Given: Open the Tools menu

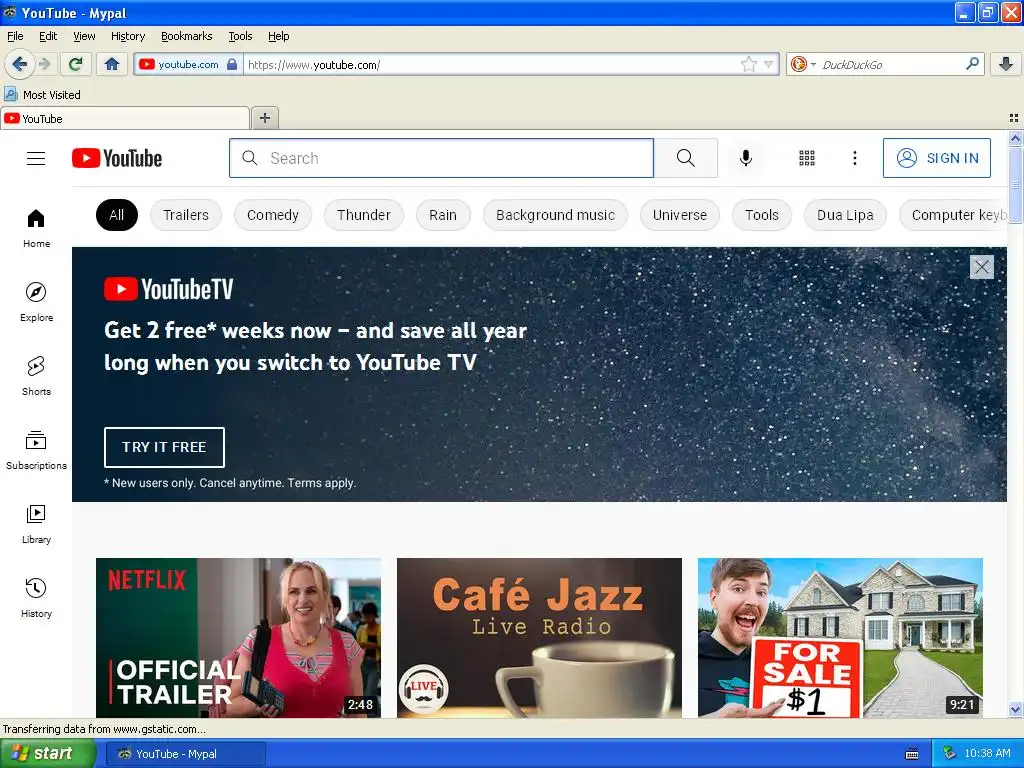Looking at the screenshot, I should pyautogui.click(x=240, y=36).
